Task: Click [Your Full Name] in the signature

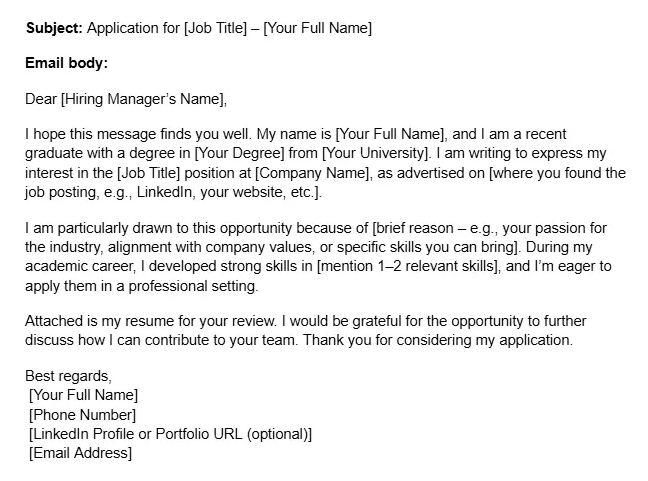Action: point(83,395)
